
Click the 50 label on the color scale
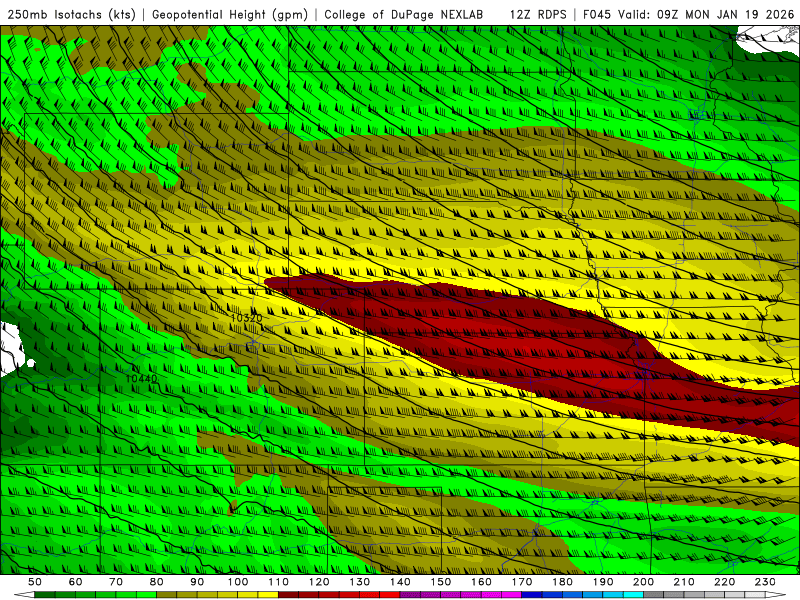34,582
